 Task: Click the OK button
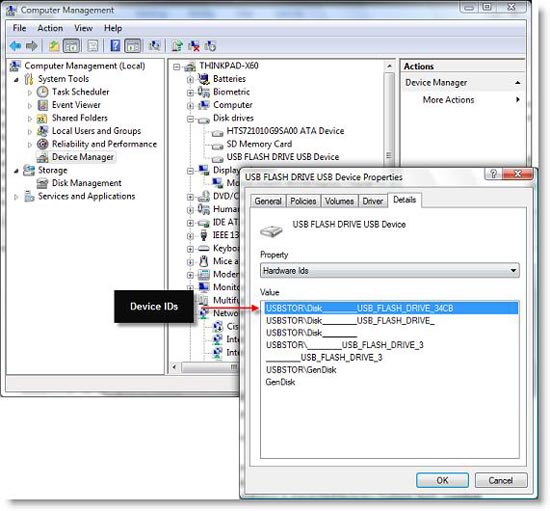point(442,480)
